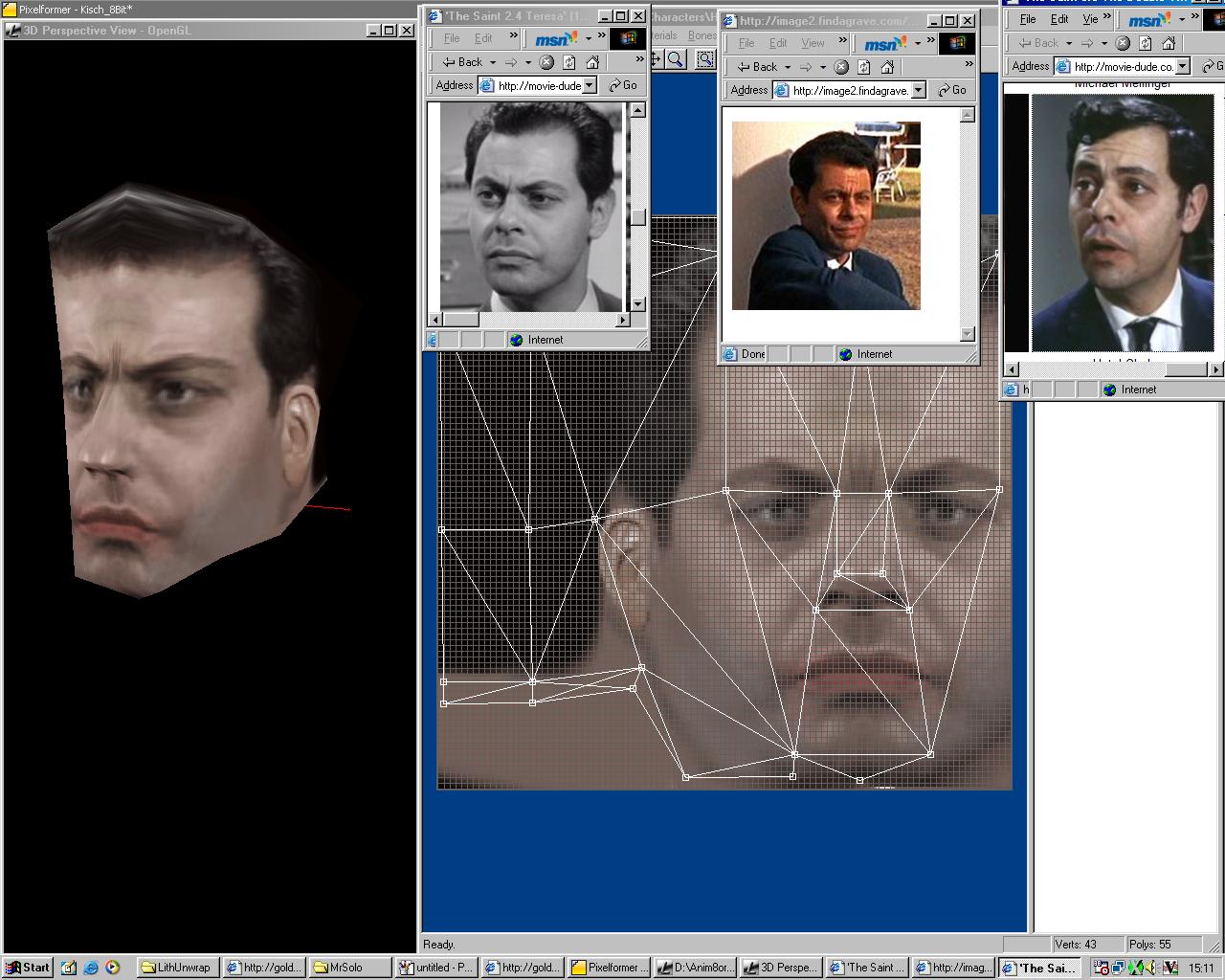Screen dimensions: 1225x980
Task: Switch to LithUnwrap taskbar button
Action: [x=178, y=968]
